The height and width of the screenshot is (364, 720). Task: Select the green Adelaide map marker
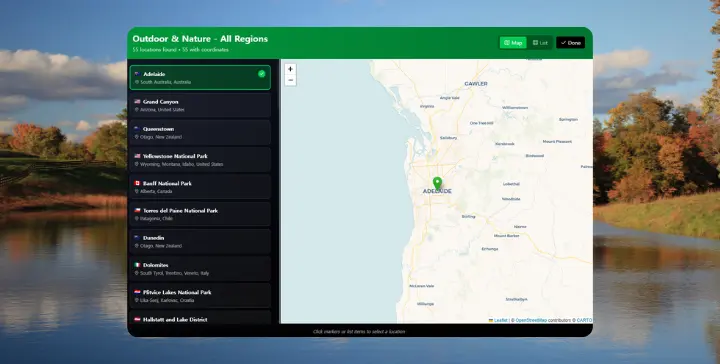[x=437, y=184]
